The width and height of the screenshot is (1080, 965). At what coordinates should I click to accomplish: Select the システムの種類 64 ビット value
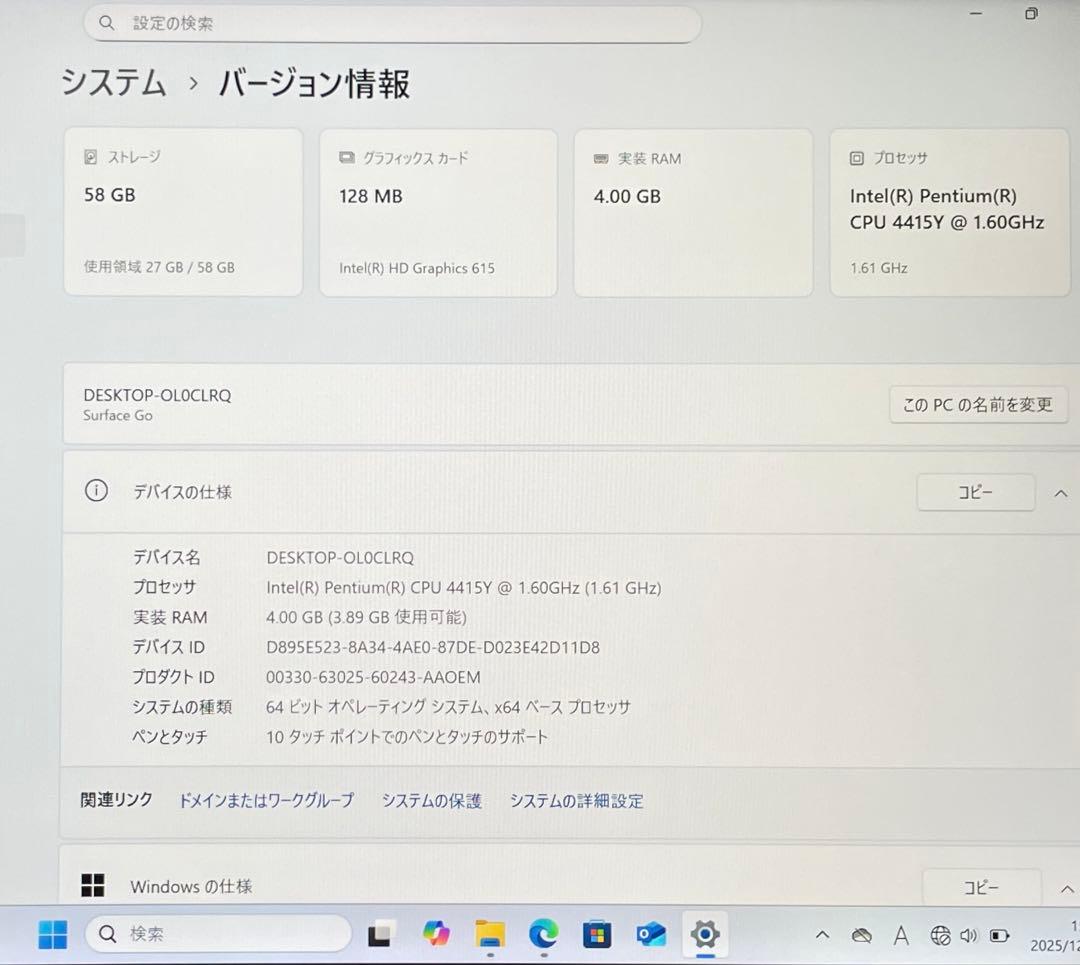coord(448,707)
